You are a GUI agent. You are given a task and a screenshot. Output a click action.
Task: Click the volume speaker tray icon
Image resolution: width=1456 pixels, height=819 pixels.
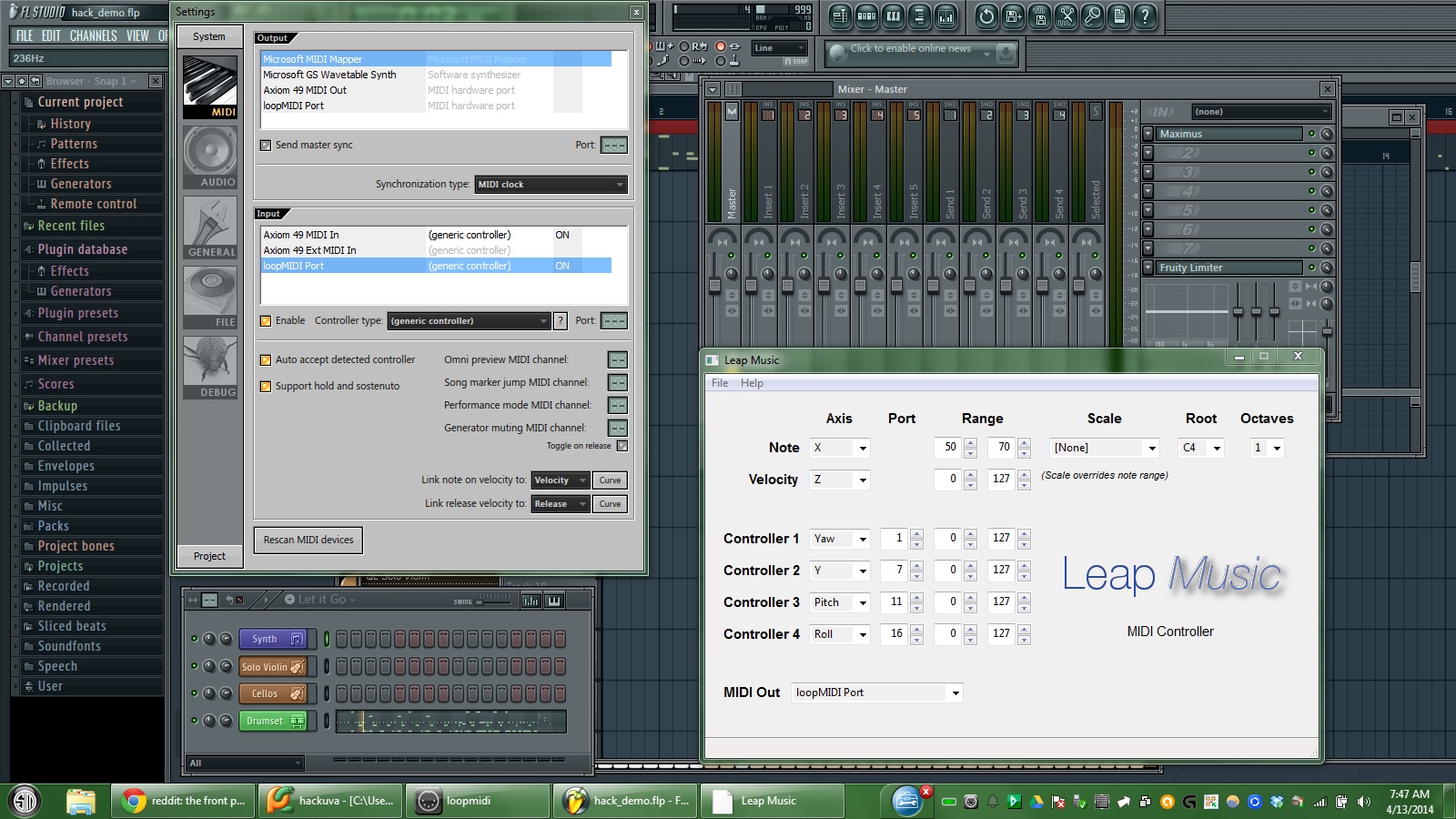point(1363,802)
